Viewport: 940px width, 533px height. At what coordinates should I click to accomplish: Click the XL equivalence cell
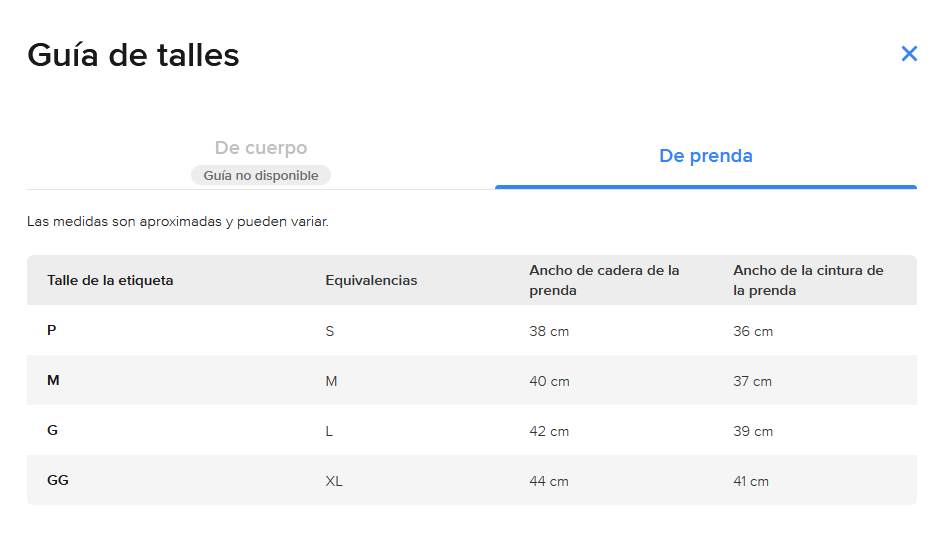[334, 481]
